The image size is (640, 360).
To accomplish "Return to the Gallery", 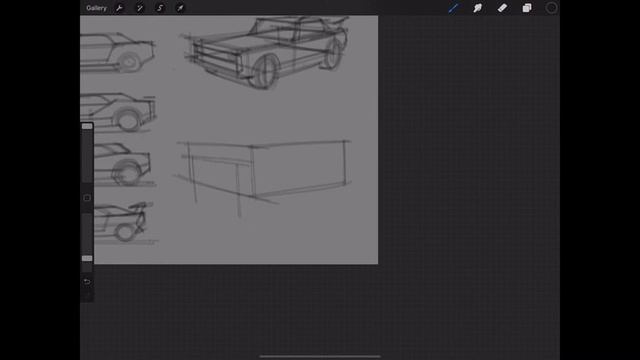I will pos(96,8).
